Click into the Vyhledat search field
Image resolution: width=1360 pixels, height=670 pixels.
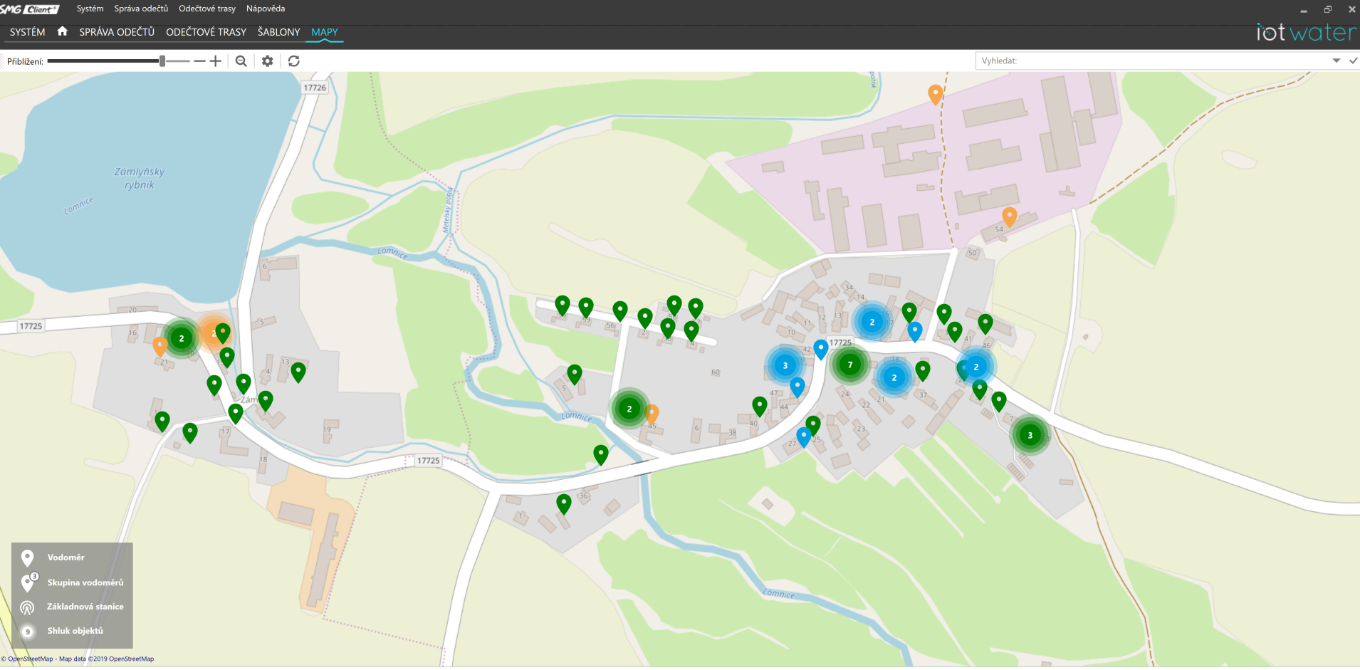point(1150,61)
